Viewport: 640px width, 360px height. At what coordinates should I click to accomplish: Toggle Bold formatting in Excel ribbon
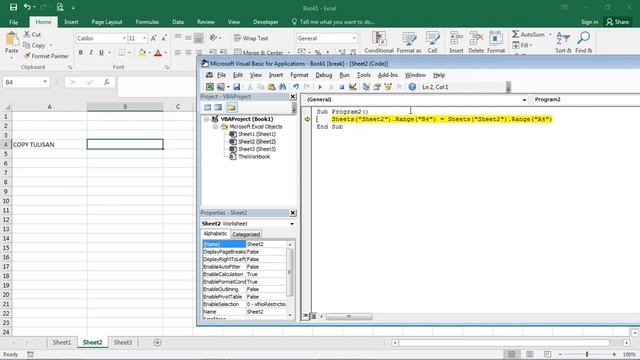pyautogui.click(x=81, y=53)
